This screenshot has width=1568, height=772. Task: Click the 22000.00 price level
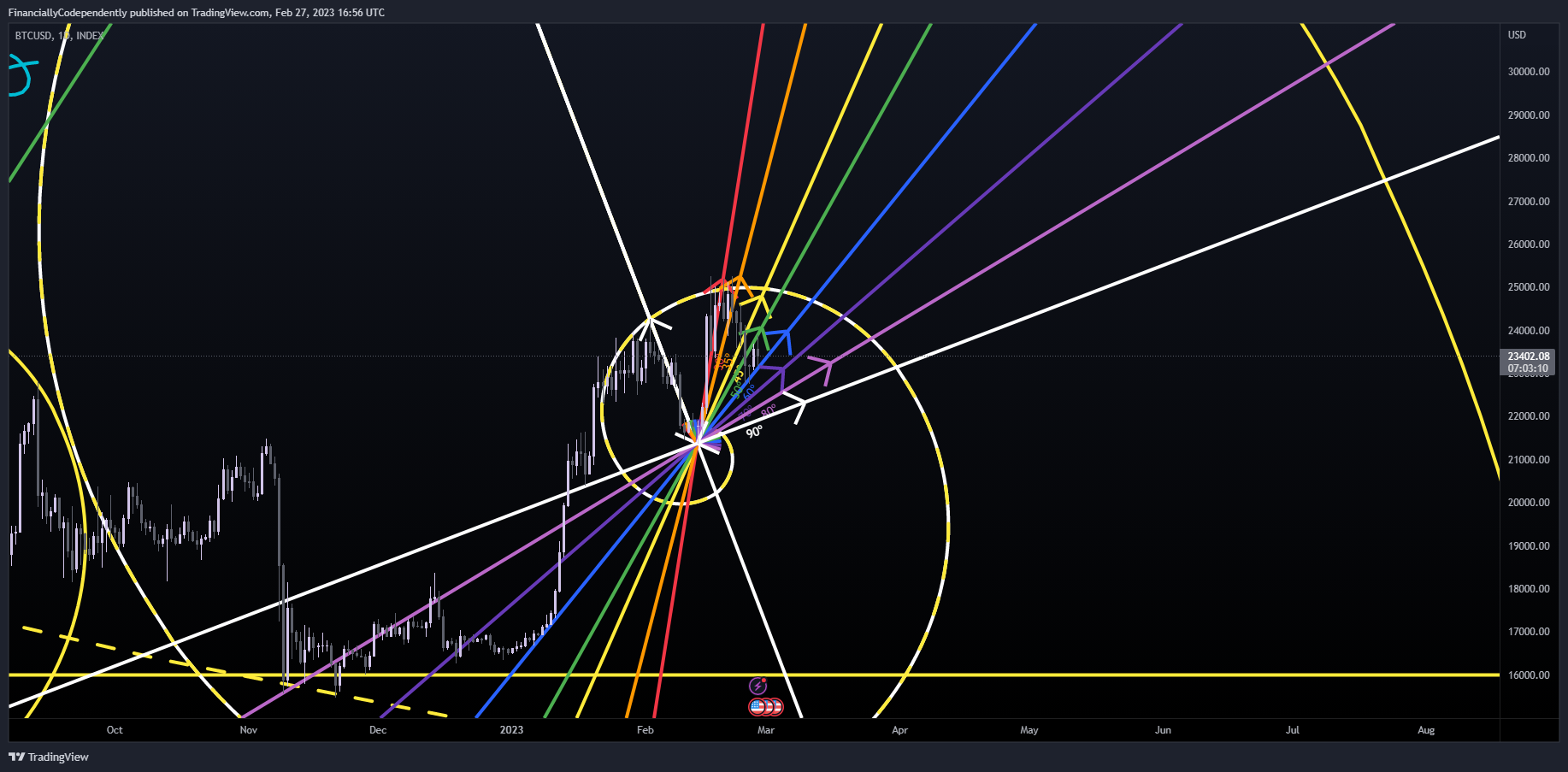[1529, 416]
